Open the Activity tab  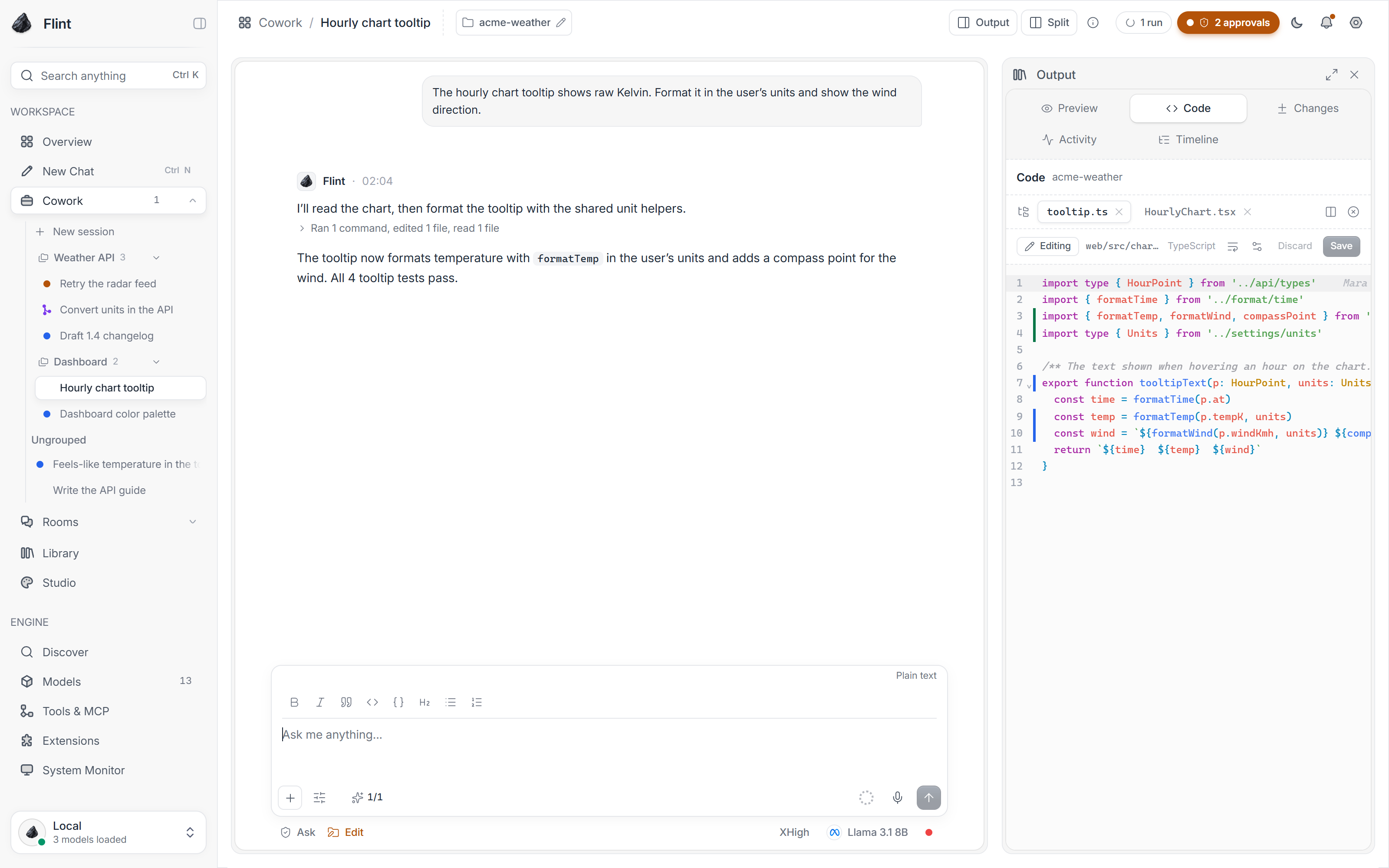(1069, 139)
